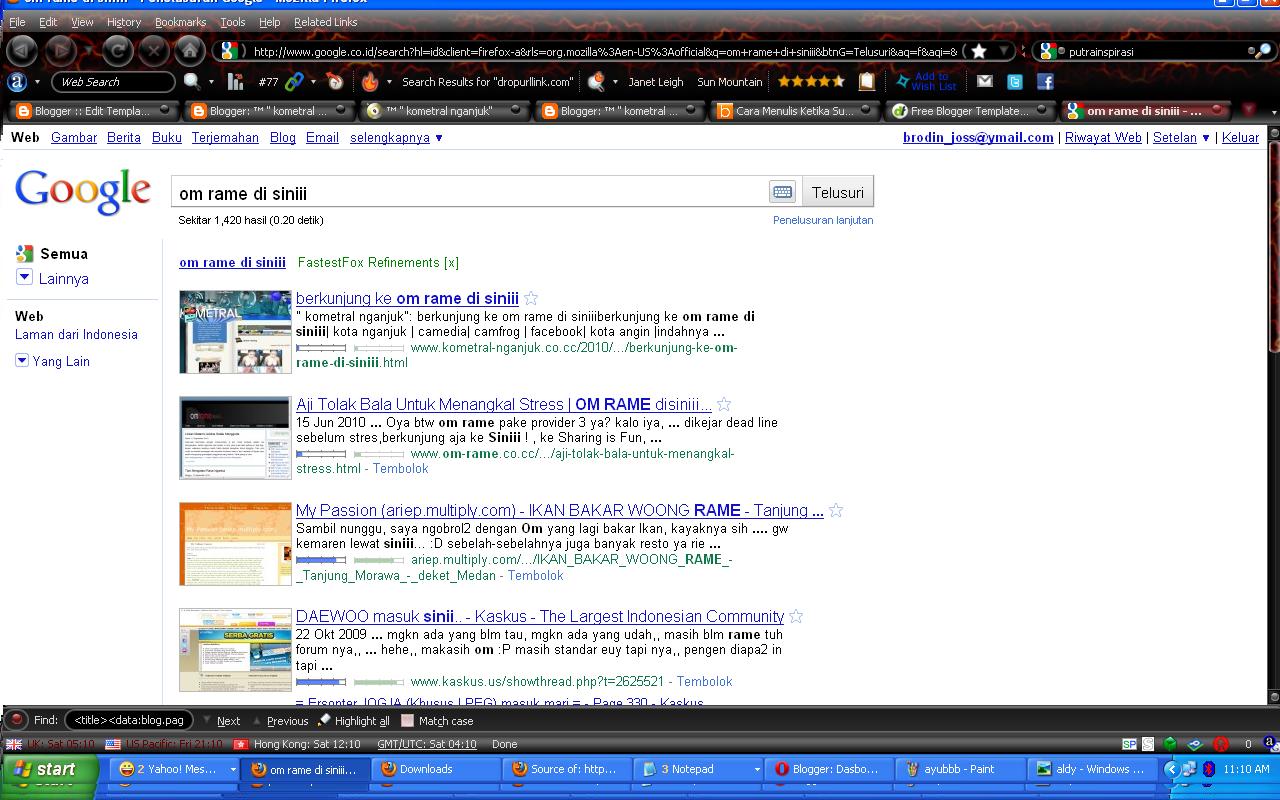Expand the Notepad taskbar group arrow
This screenshot has width=1280, height=800.
[757, 770]
